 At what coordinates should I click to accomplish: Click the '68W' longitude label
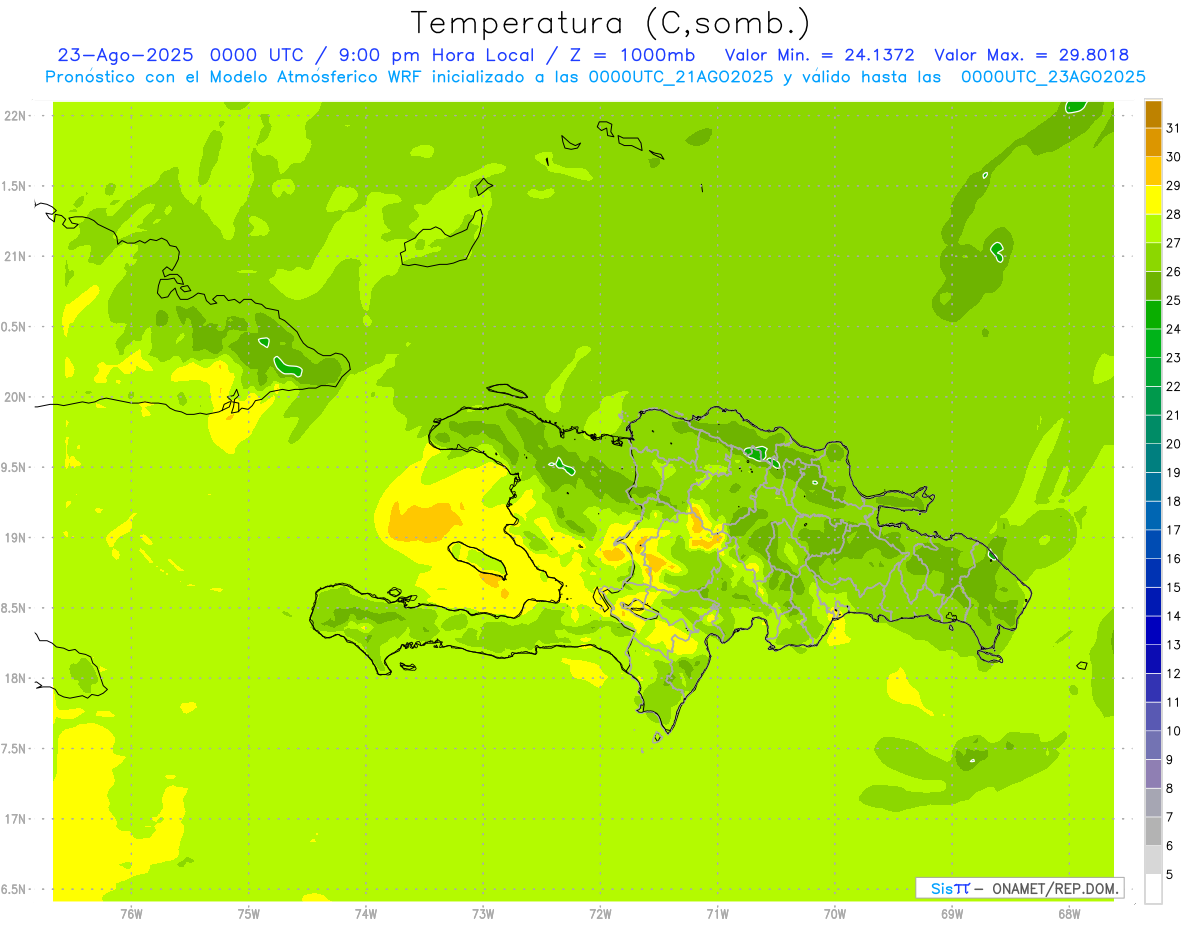[1069, 914]
